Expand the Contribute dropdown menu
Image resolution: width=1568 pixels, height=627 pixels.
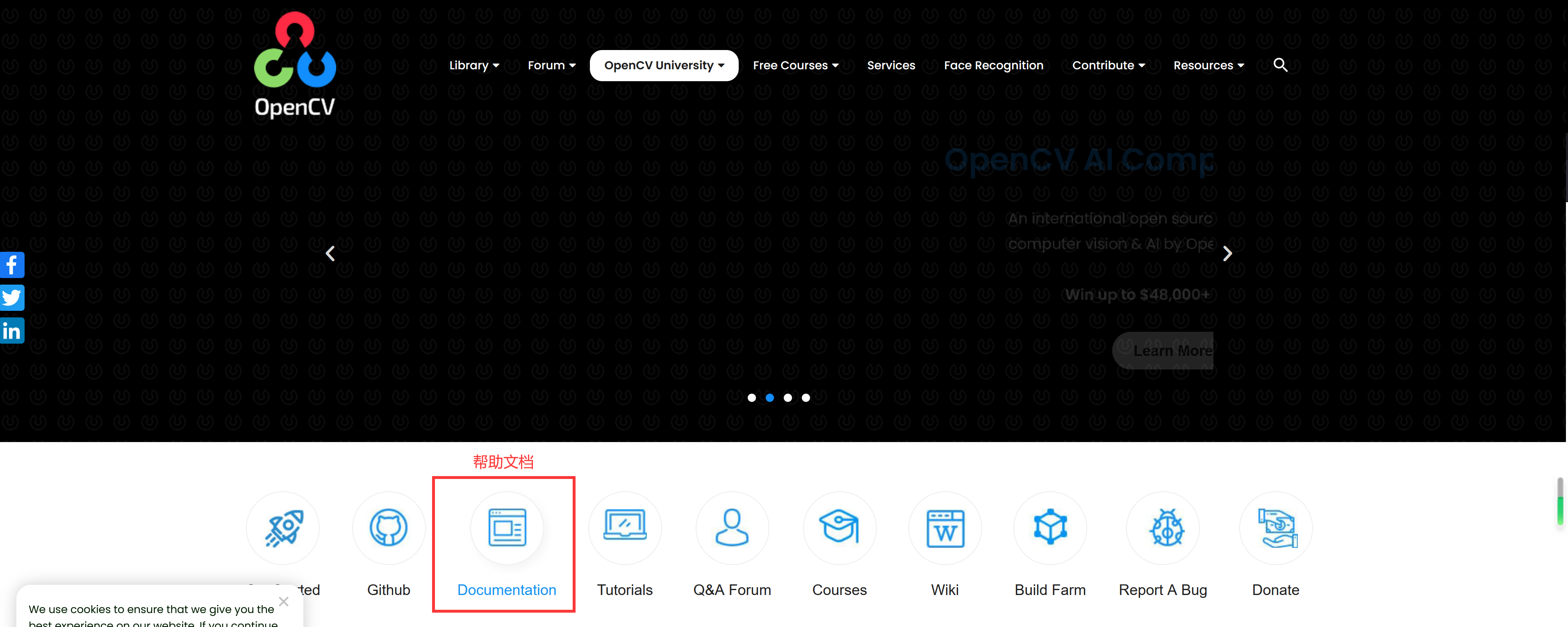click(x=1108, y=65)
